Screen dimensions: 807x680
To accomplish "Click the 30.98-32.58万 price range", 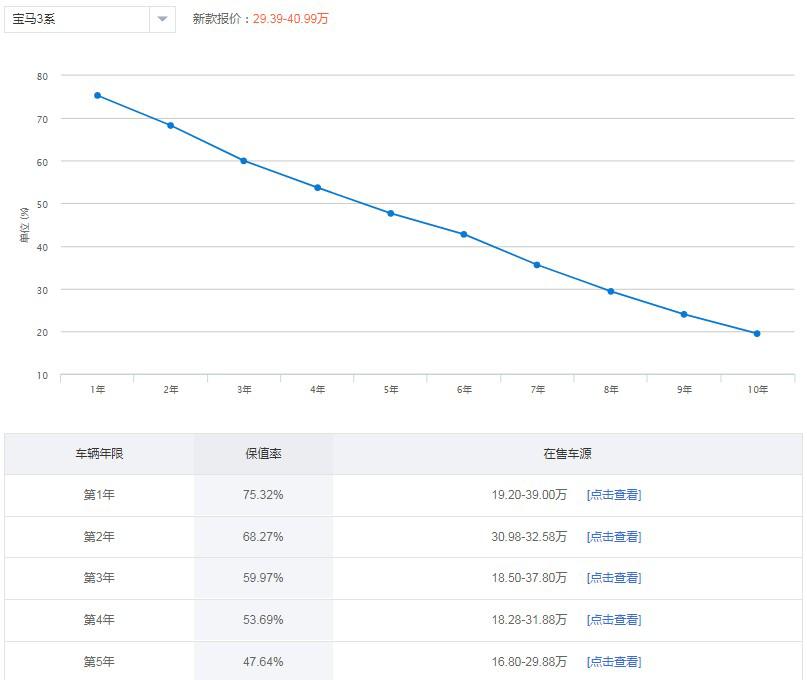I will (529, 537).
